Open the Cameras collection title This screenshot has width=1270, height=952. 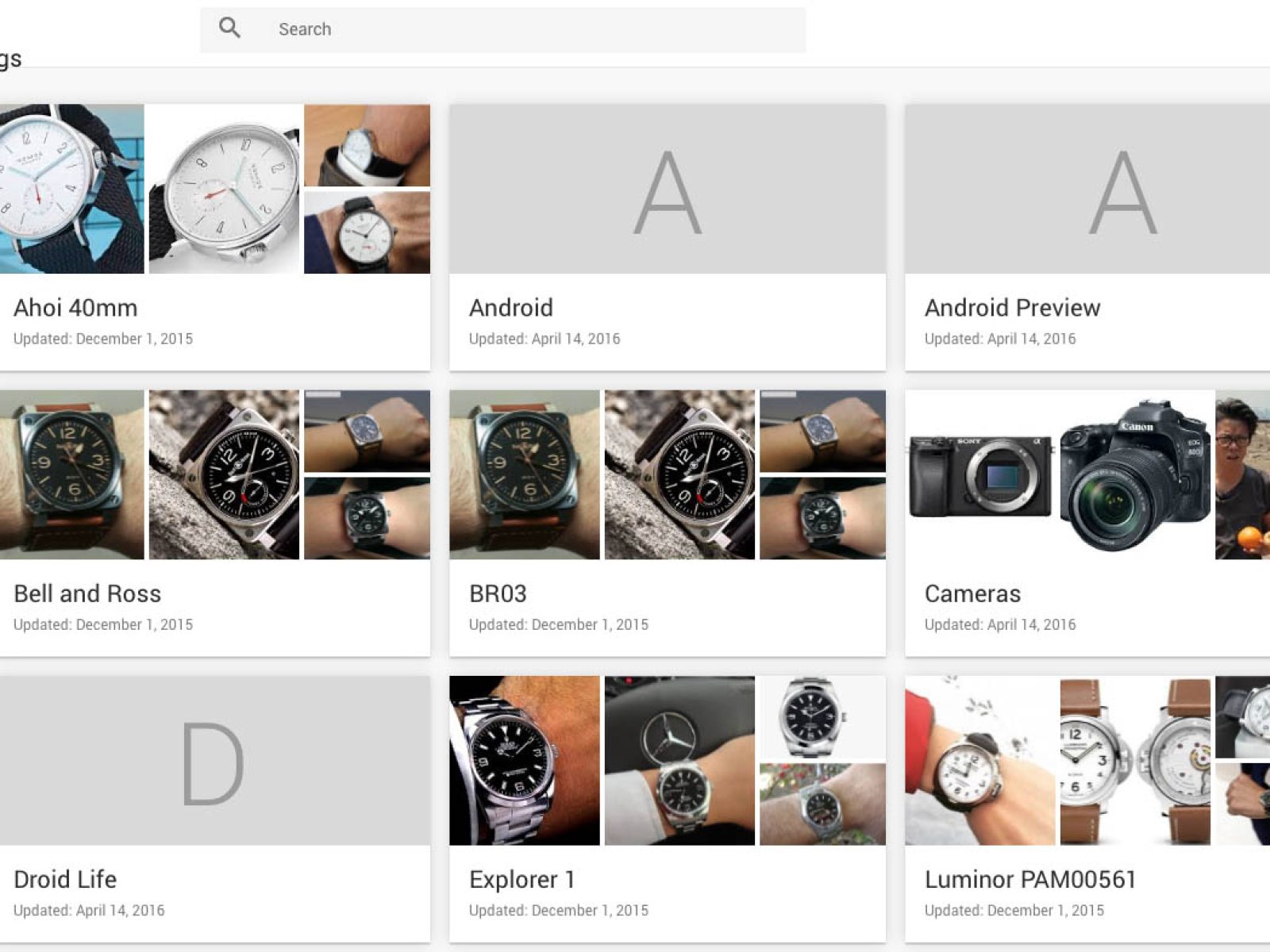pos(972,593)
